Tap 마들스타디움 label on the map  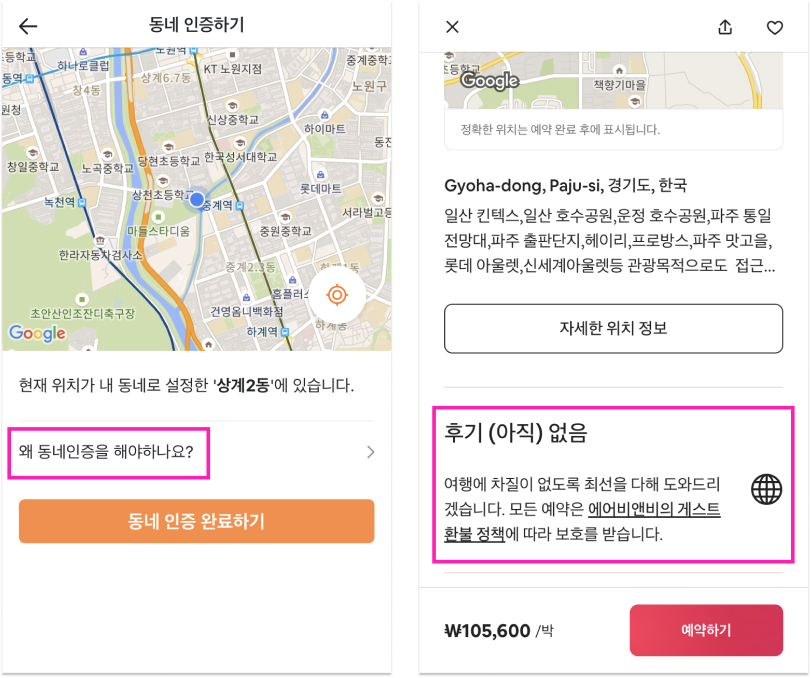157,232
